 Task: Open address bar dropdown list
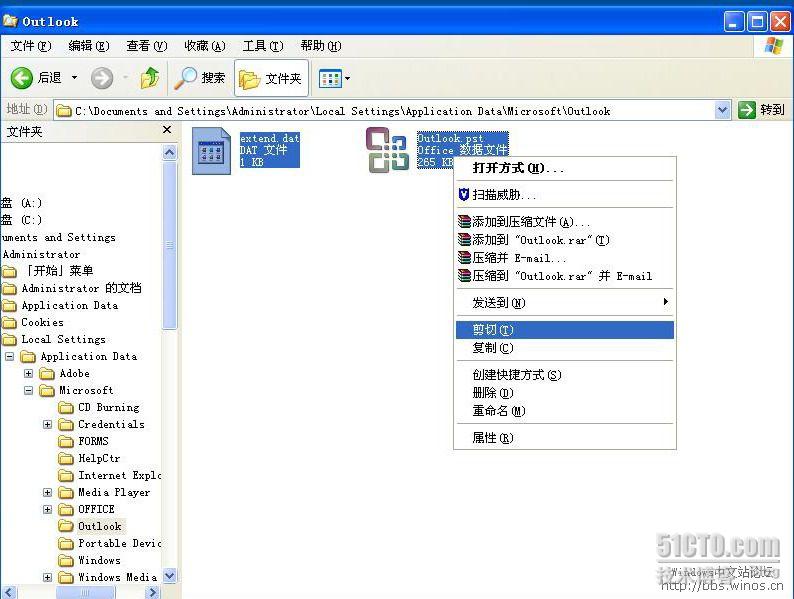point(723,109)
